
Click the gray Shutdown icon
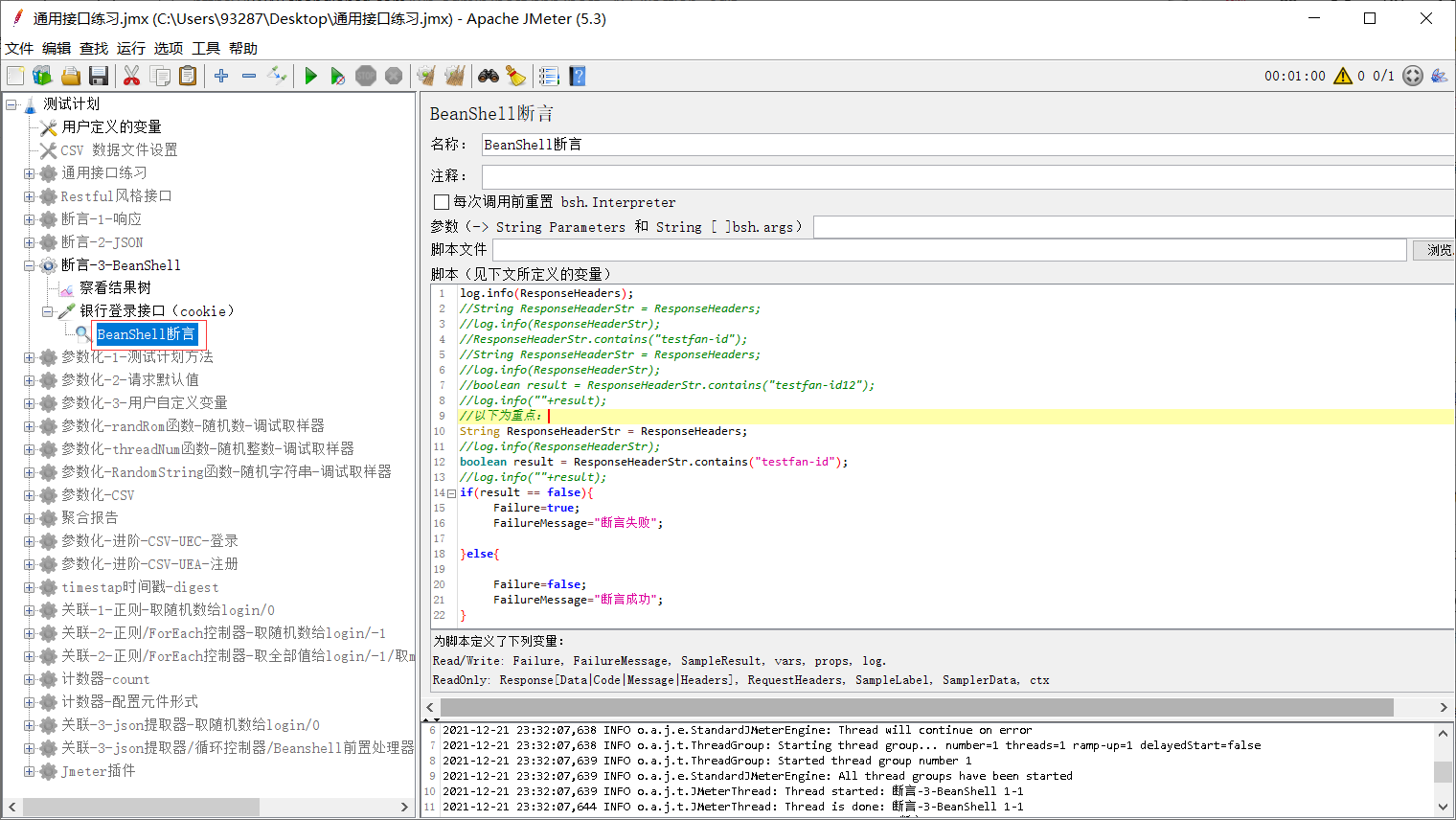[x=394, y=76]
